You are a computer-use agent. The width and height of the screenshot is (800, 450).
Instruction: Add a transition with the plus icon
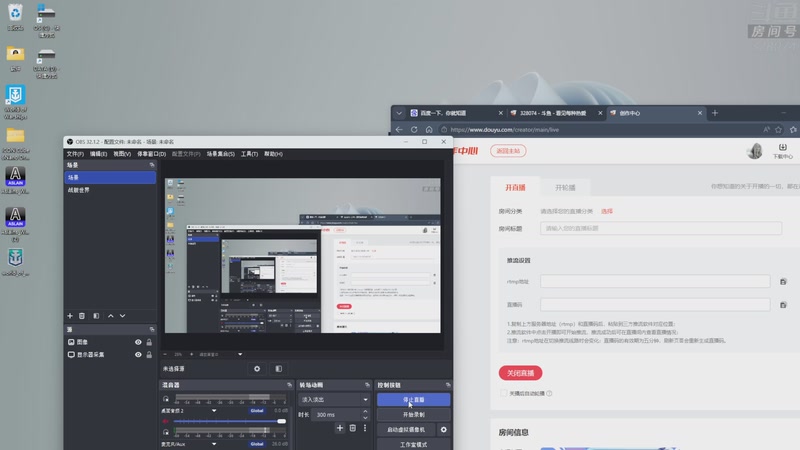340,428
